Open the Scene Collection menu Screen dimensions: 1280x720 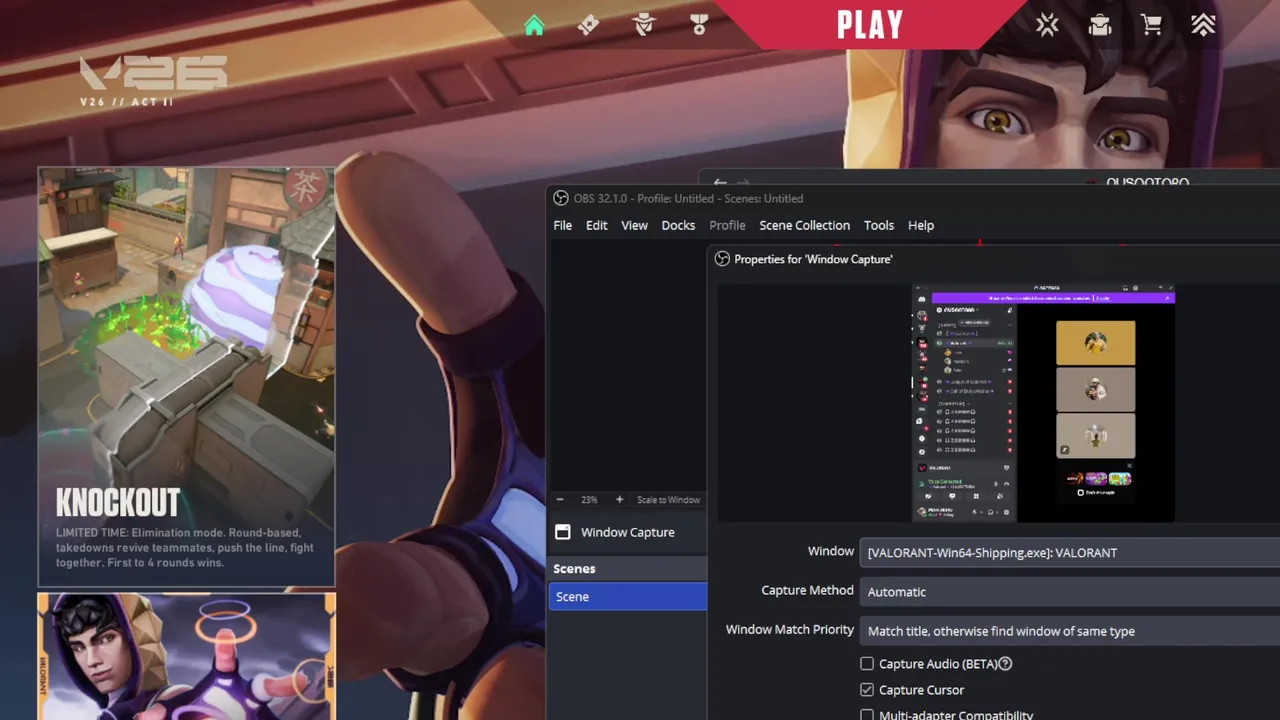804,225
